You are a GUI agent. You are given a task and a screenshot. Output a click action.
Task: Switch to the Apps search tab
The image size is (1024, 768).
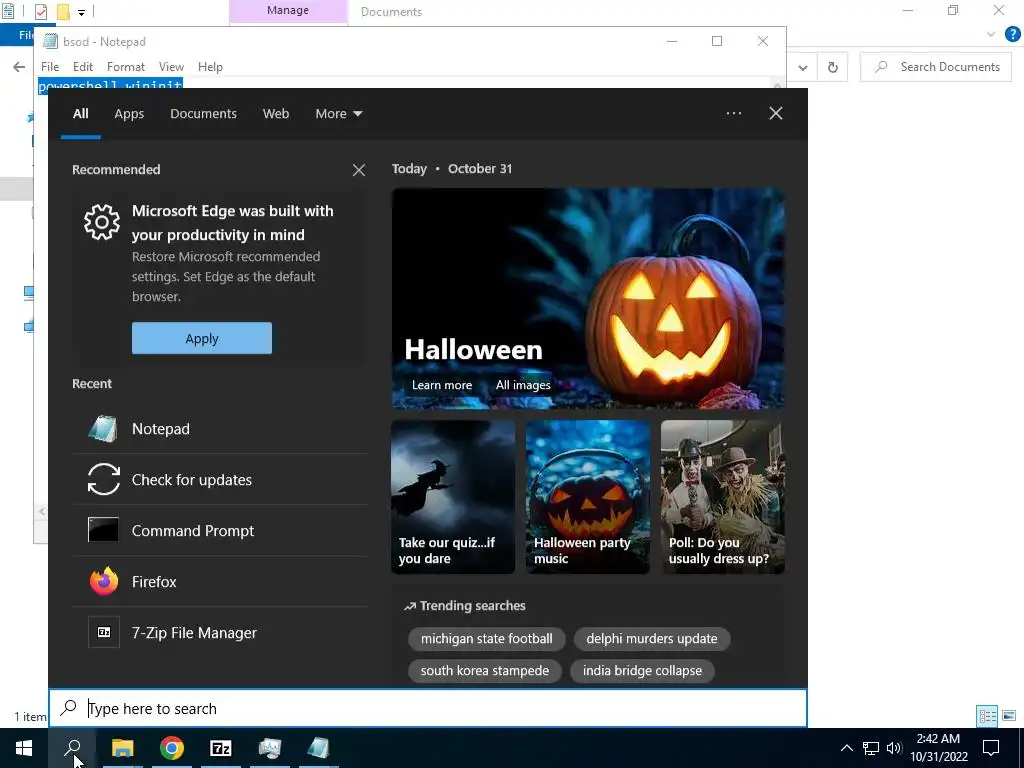[129, 114]
